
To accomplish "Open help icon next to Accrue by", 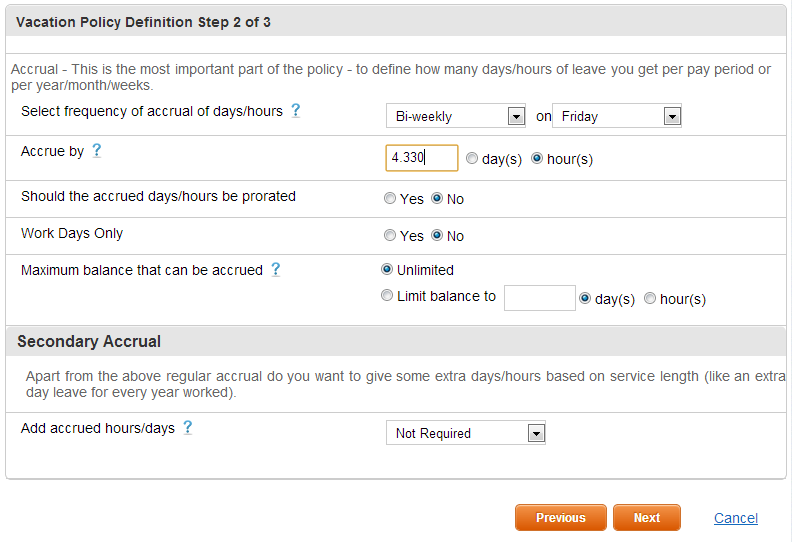I will (96, 151).
